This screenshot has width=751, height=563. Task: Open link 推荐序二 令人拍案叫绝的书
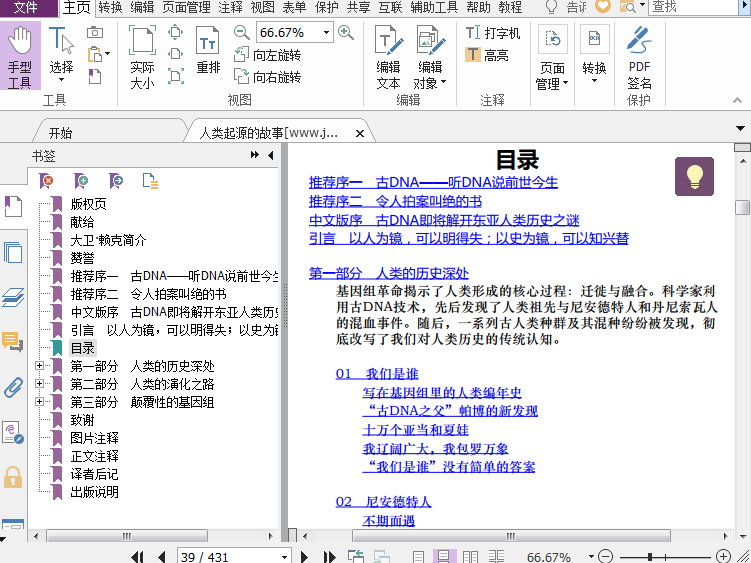(x=395, y=201)
